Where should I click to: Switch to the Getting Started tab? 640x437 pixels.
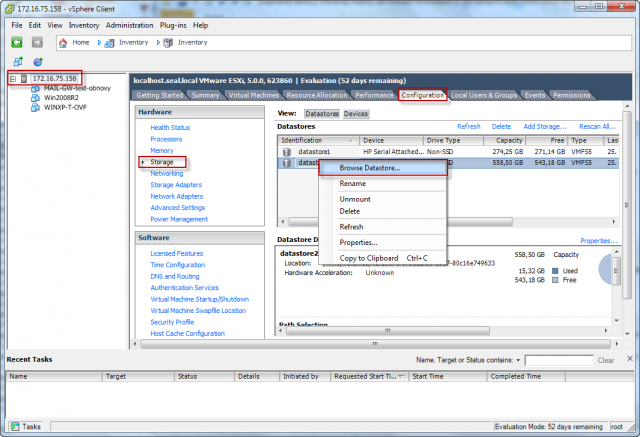click(x=160, y=95)
